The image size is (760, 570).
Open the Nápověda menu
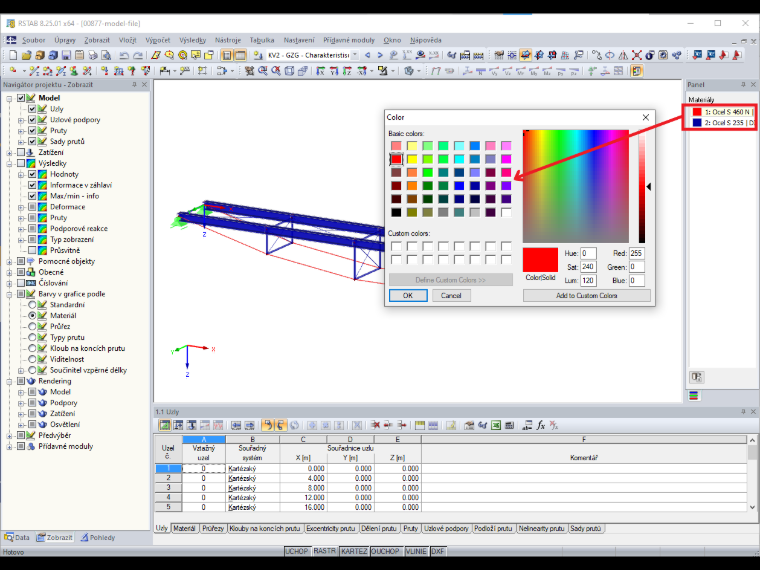pyautogui.click(x=426, y=40)
